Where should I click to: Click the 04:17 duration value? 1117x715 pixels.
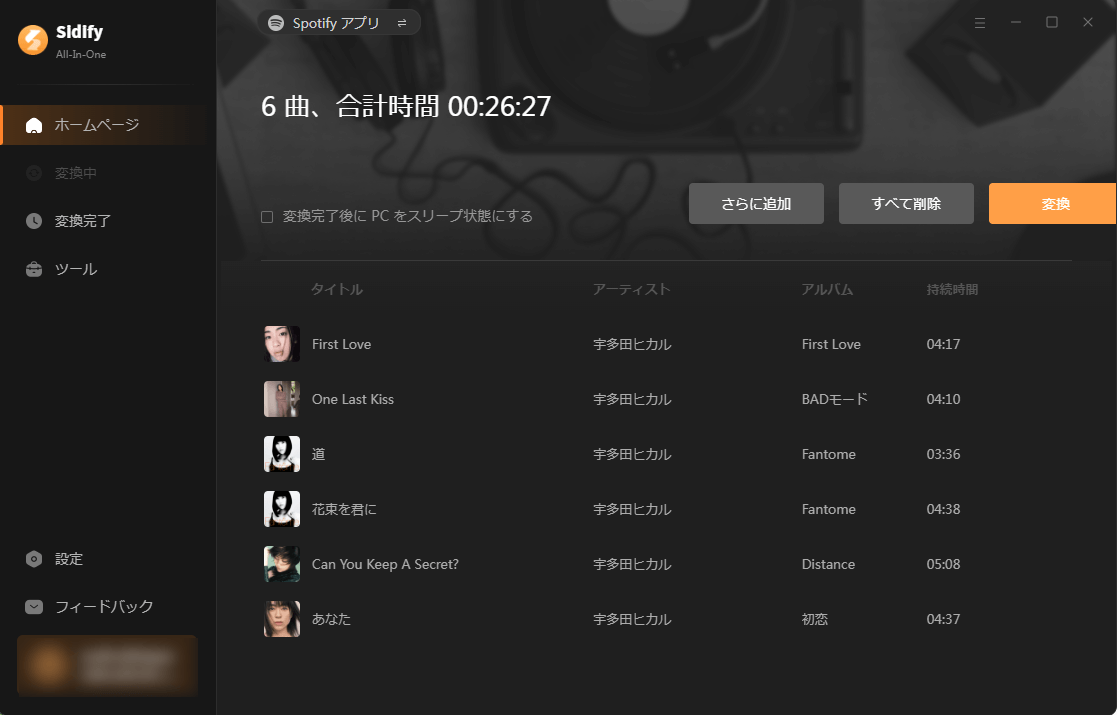coord(943,344)
